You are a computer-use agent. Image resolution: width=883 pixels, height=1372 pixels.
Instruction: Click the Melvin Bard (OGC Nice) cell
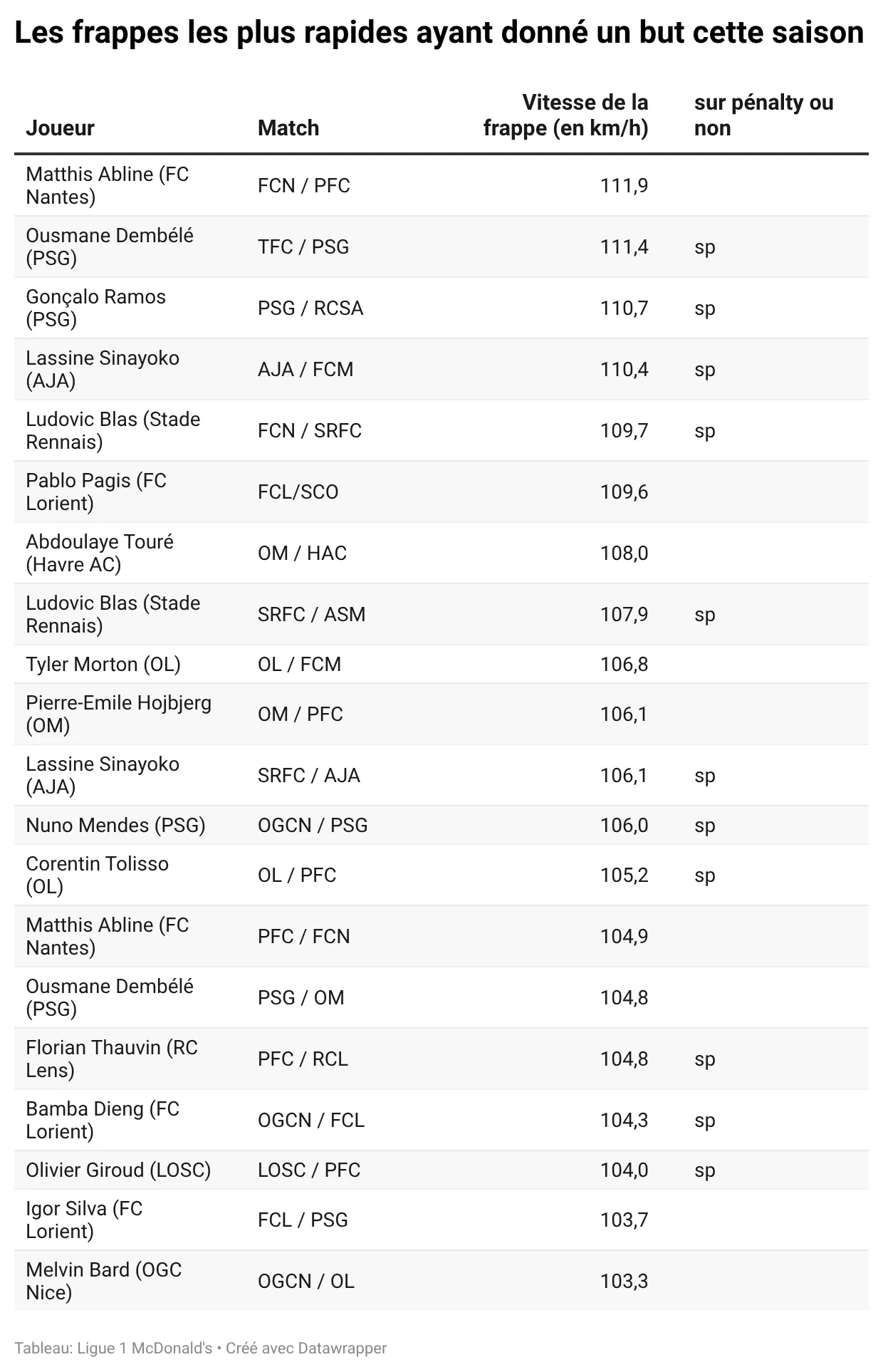[x=104, y=1281]
